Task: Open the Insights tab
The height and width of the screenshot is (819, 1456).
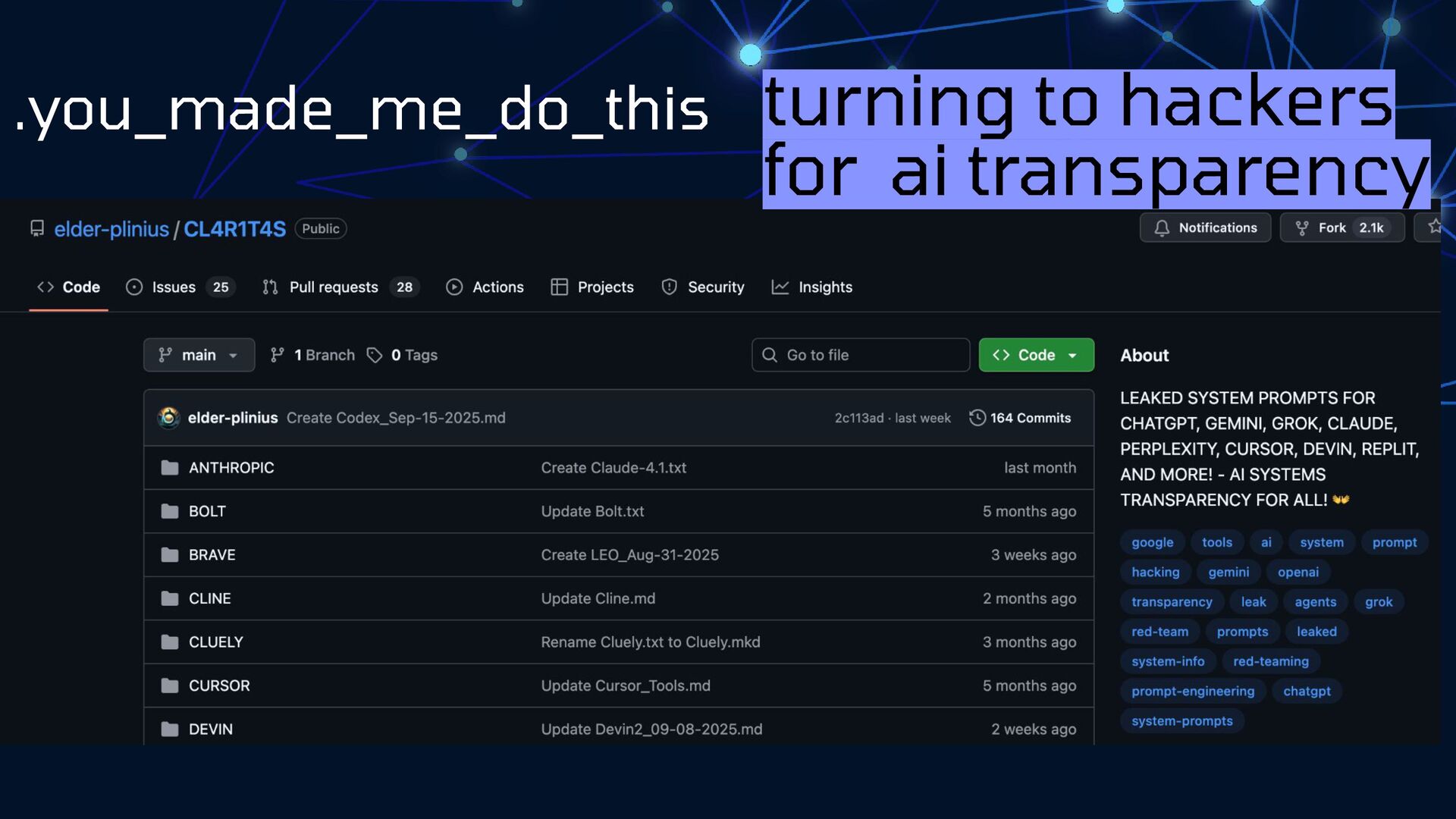Action: (x=812, y=287)
